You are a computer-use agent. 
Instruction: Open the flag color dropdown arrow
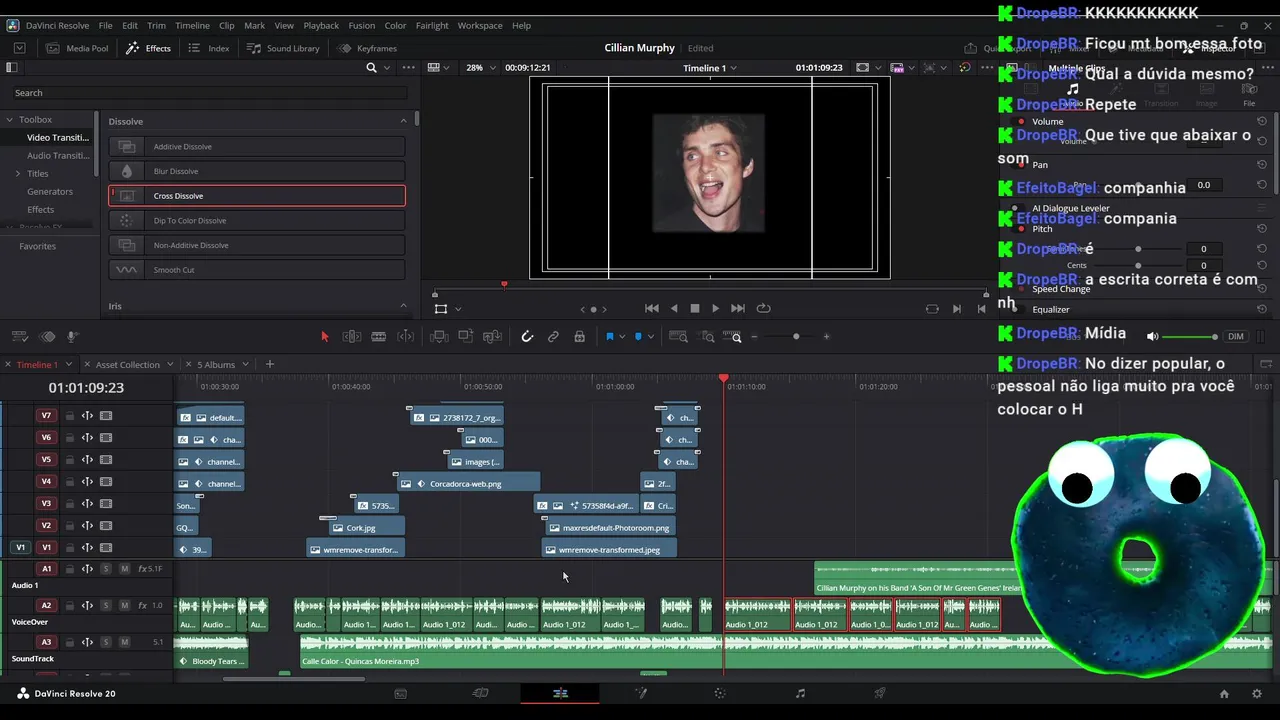click(622, 337)
